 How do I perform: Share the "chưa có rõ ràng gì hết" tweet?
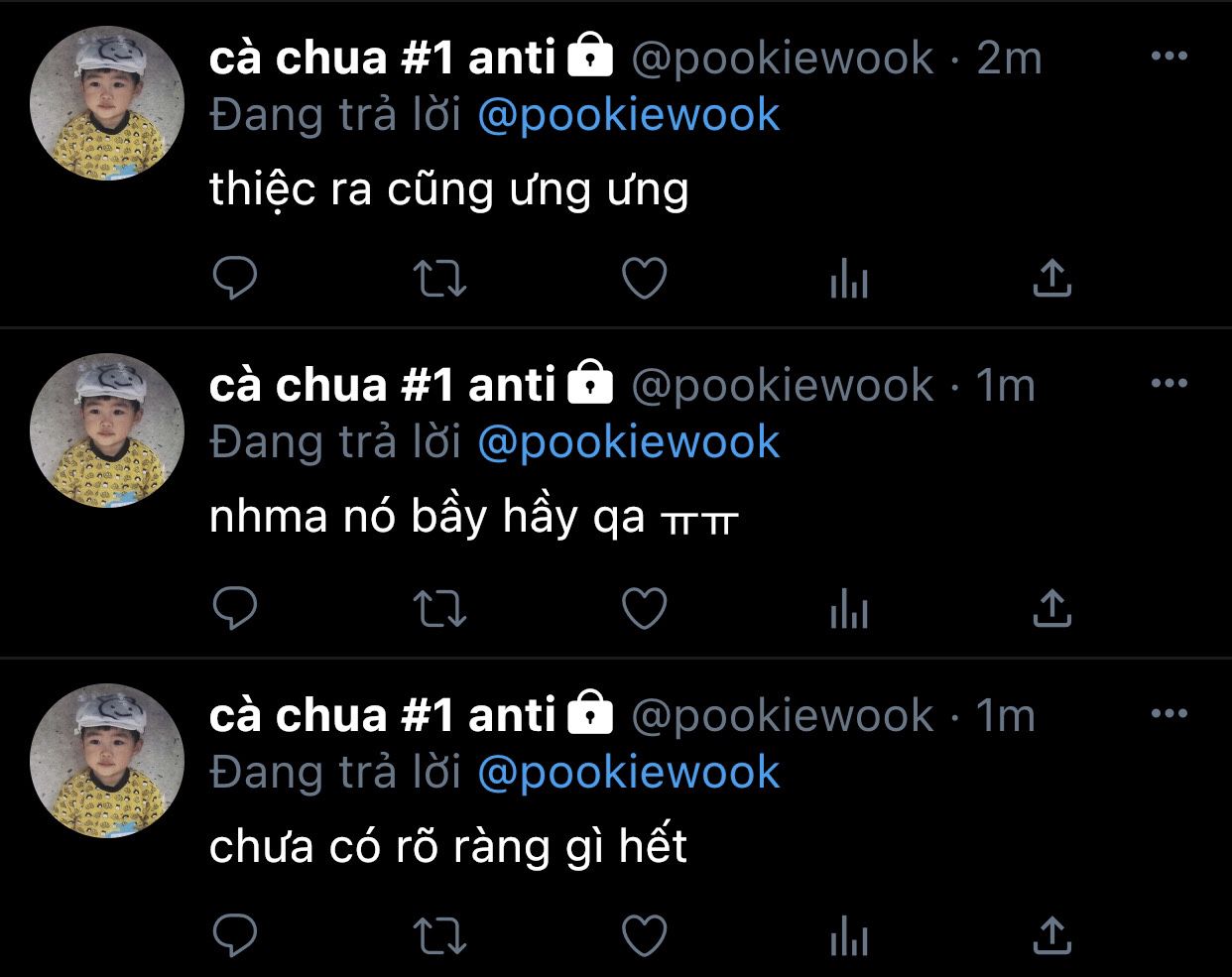tap(1052, 935)
